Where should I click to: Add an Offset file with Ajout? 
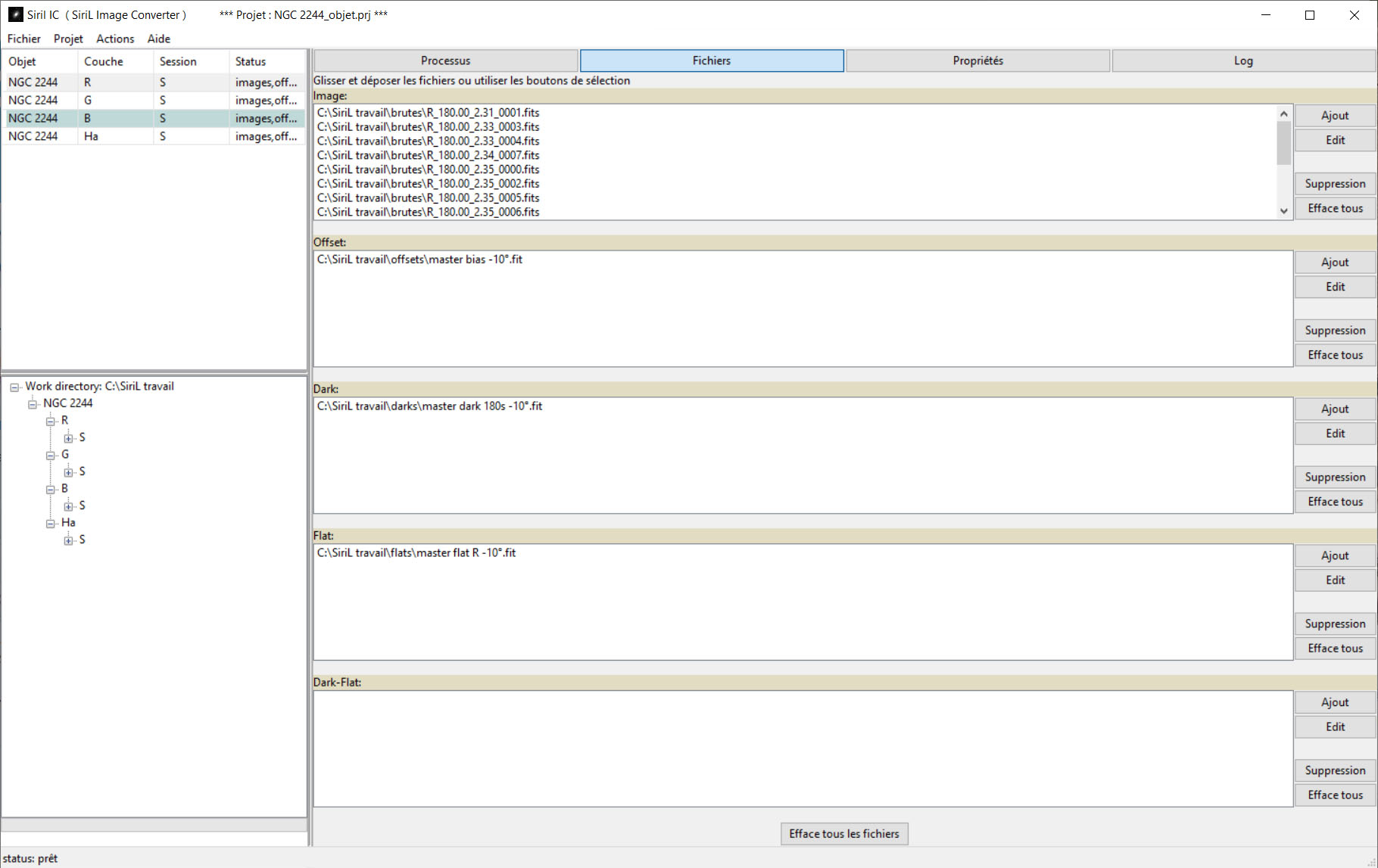click(1335, 263)
